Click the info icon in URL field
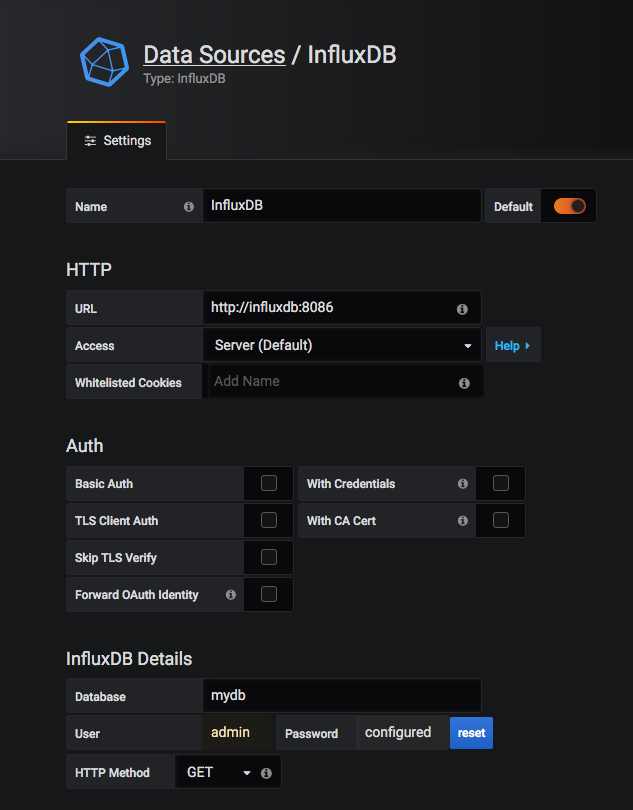 462,309
